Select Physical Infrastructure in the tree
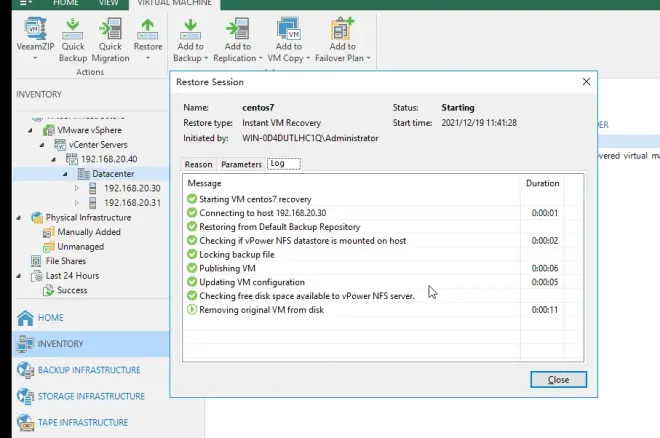The height and width of the screenshot is (438, 660). [88, 218]
